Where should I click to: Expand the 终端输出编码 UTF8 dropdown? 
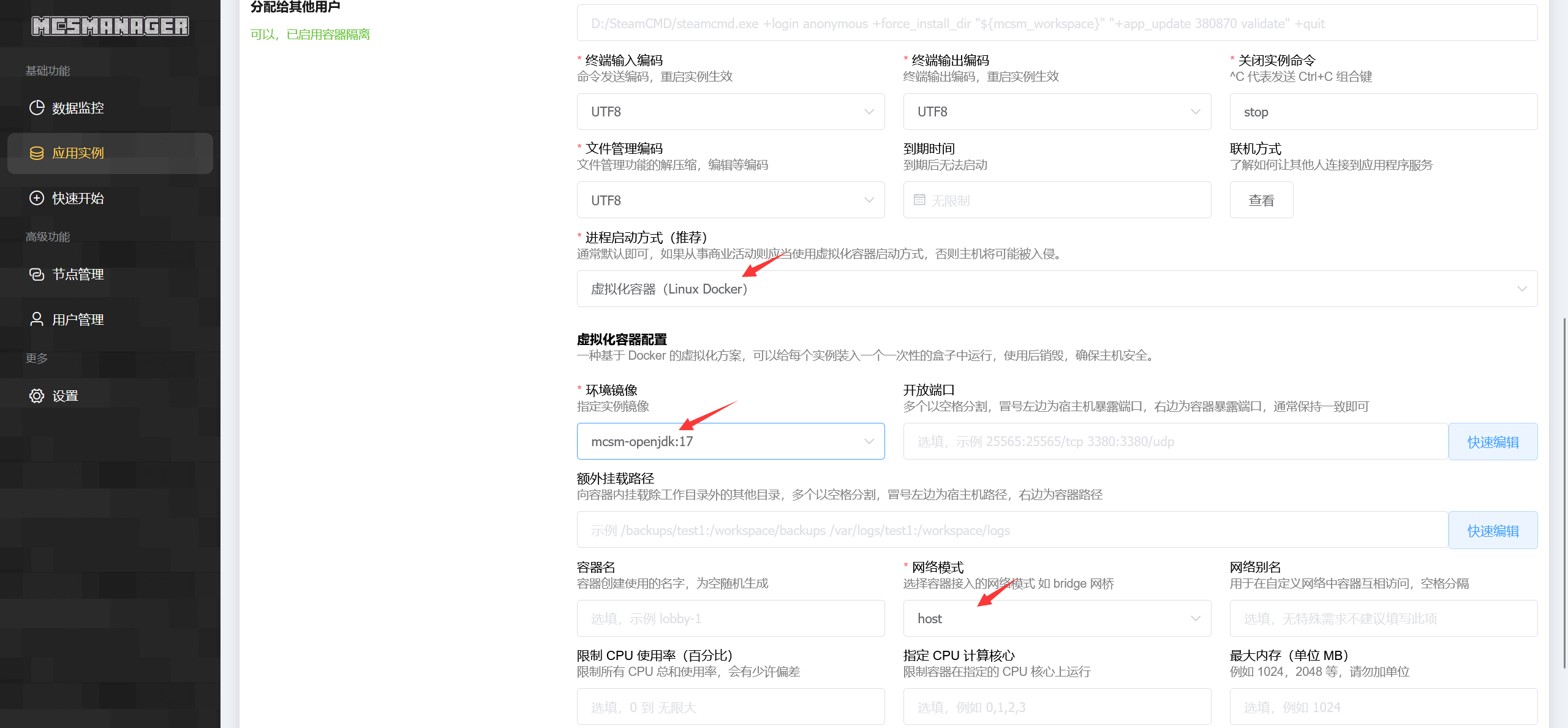[x=1057, y=112]
